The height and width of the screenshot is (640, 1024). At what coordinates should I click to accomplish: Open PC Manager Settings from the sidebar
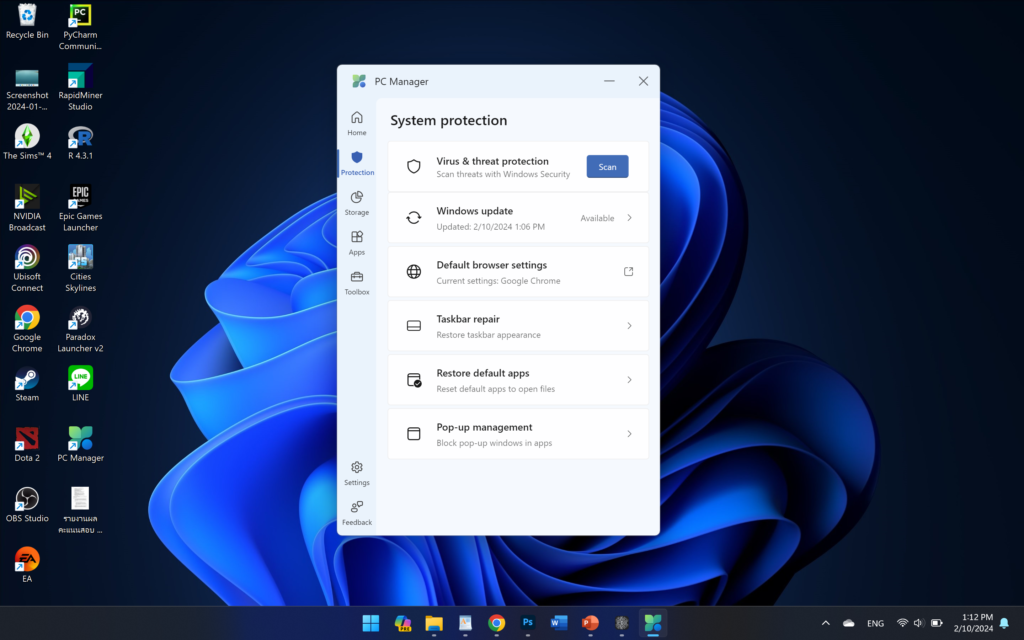click(357, 473)
